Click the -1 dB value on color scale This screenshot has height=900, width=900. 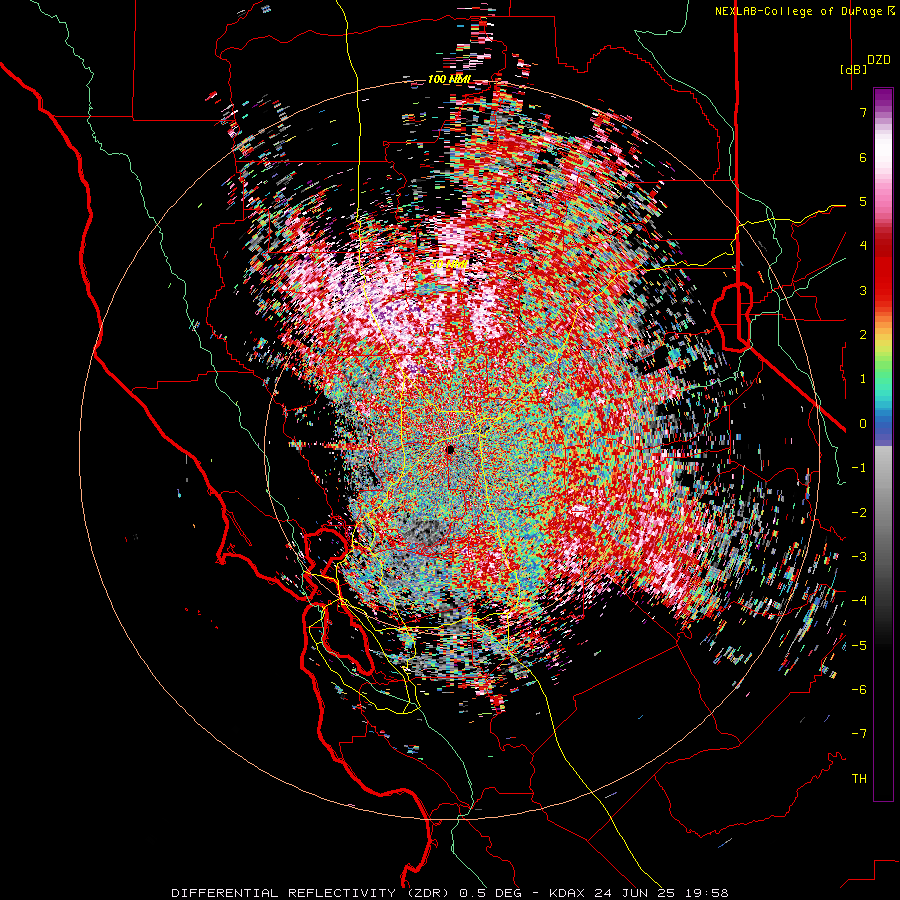click(859, 468)
